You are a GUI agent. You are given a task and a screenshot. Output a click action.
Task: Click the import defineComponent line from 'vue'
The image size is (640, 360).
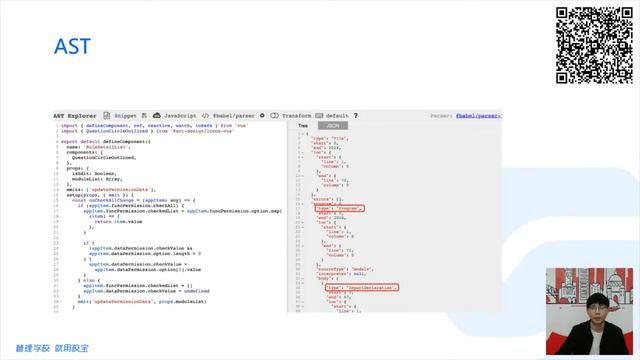[x=154, y=126]
